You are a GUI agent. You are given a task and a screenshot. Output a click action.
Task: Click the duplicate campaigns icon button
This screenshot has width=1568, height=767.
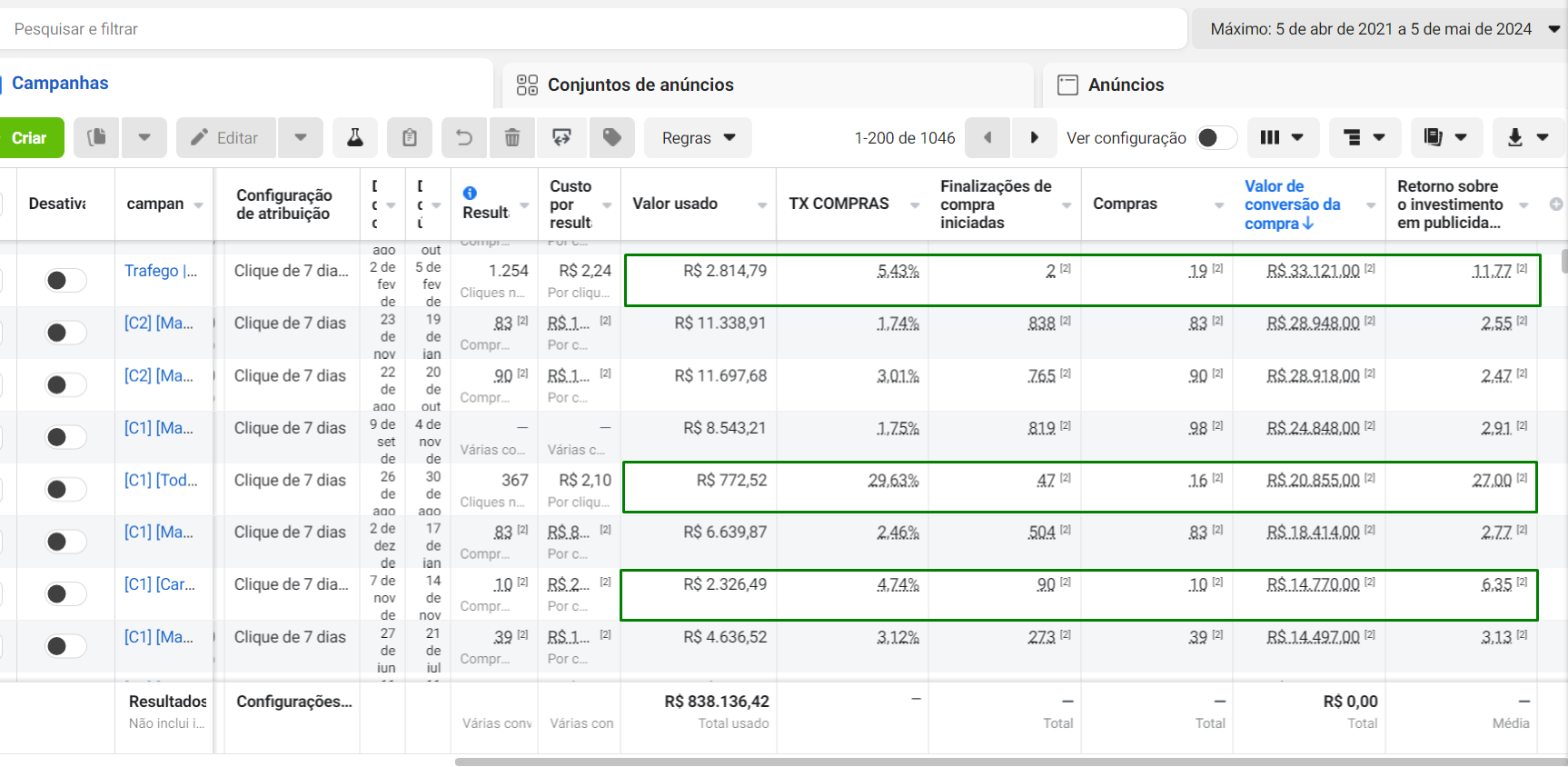click(96, 137)
